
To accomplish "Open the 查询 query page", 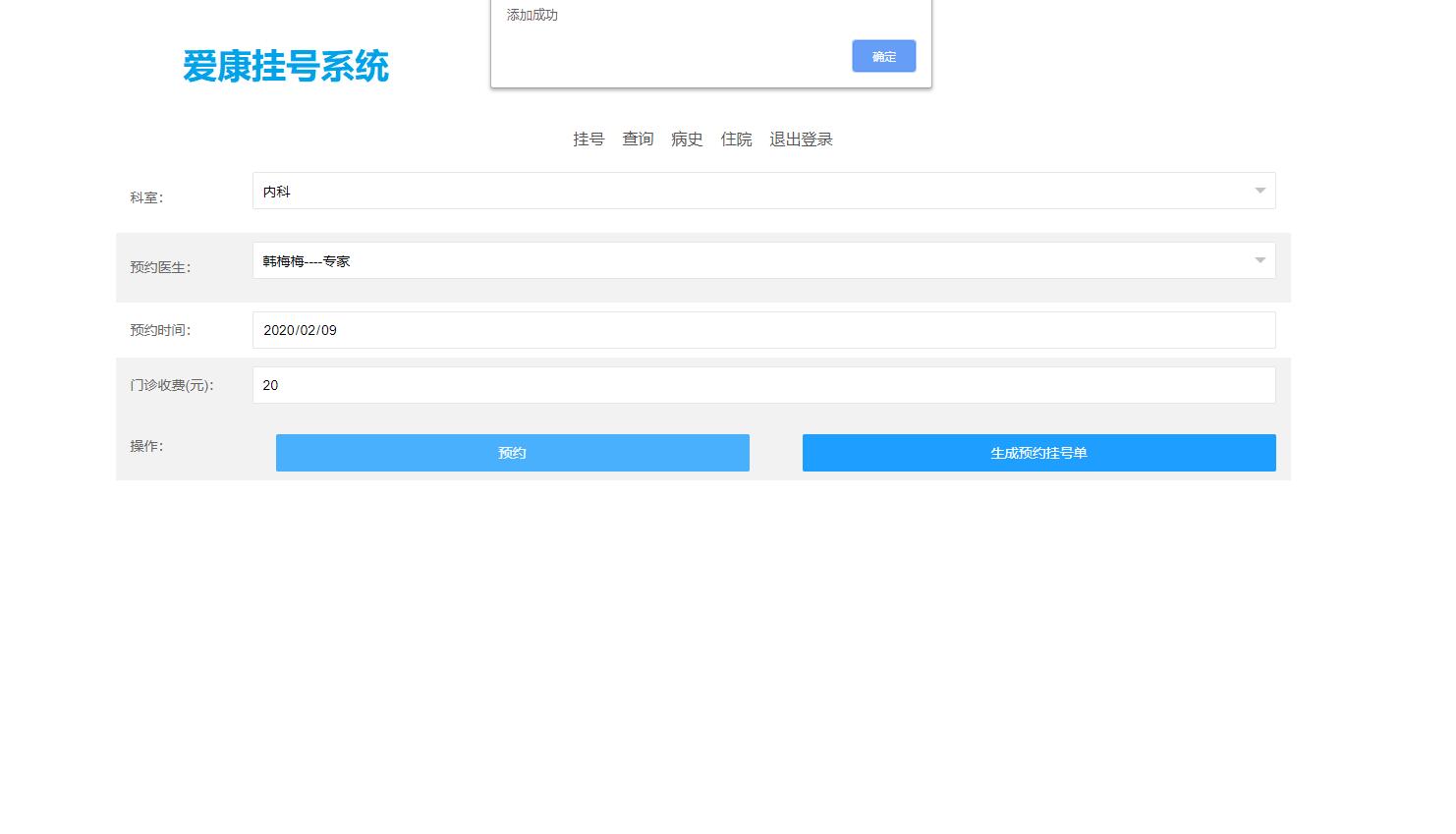I will pyautogui.click(x=637, y=139).
